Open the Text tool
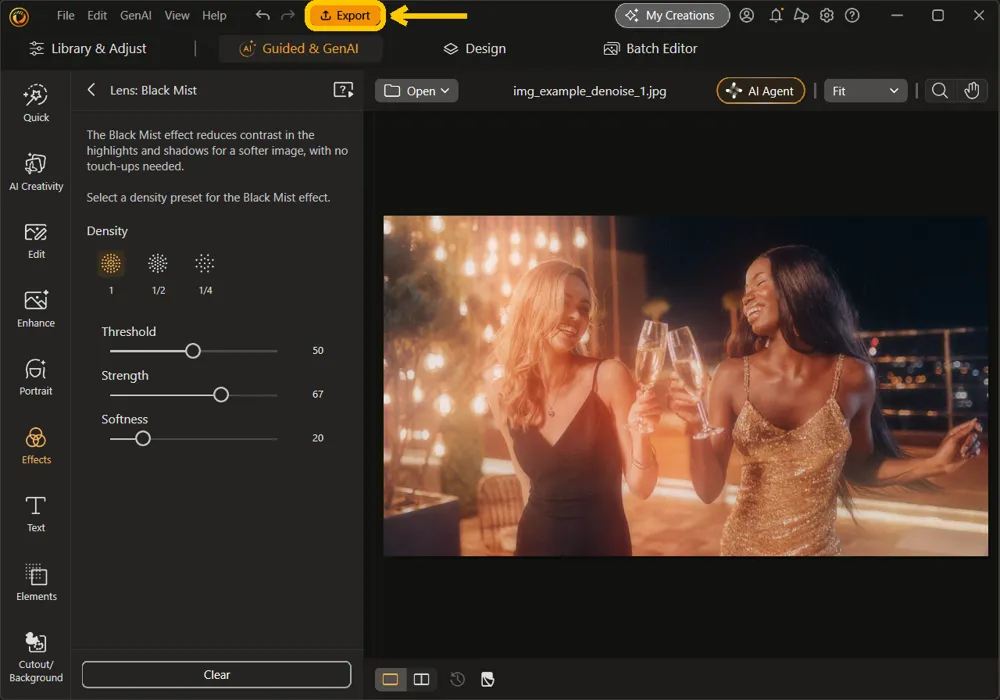Image resolution: width=1000 pixels, height=700 pixels. coord(36,514)
